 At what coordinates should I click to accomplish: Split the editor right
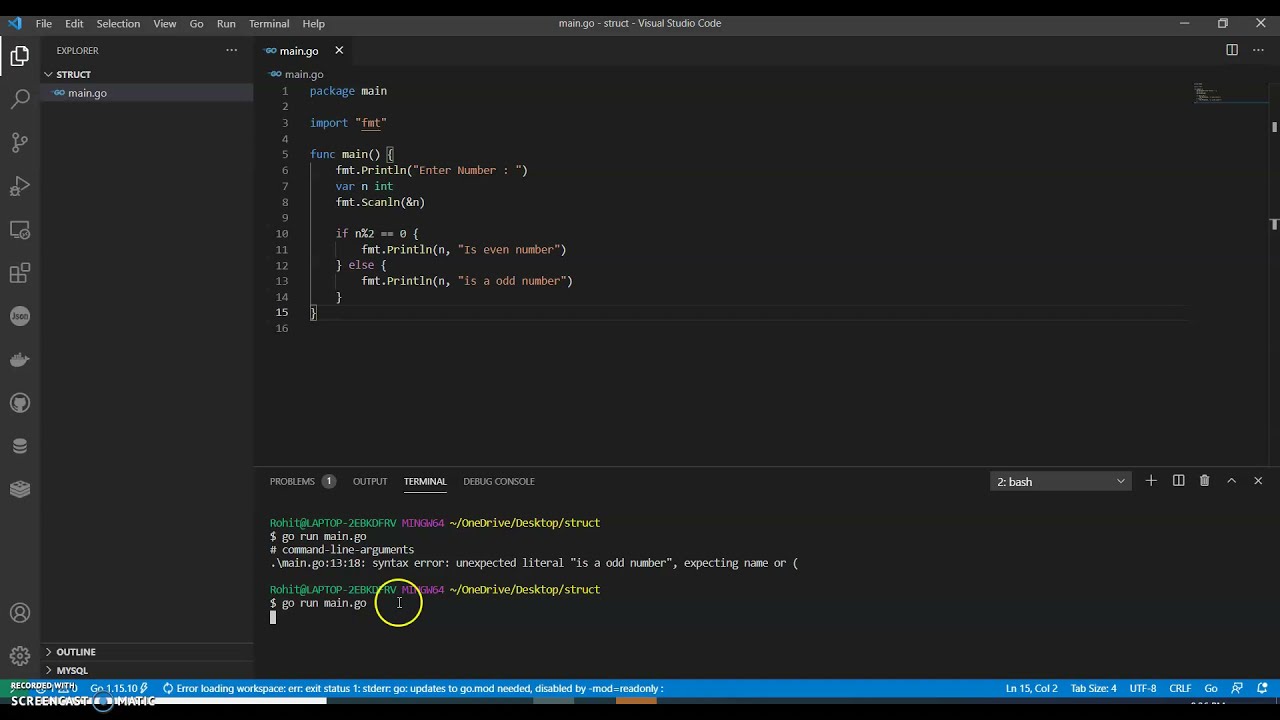(x=1232, y=50)
